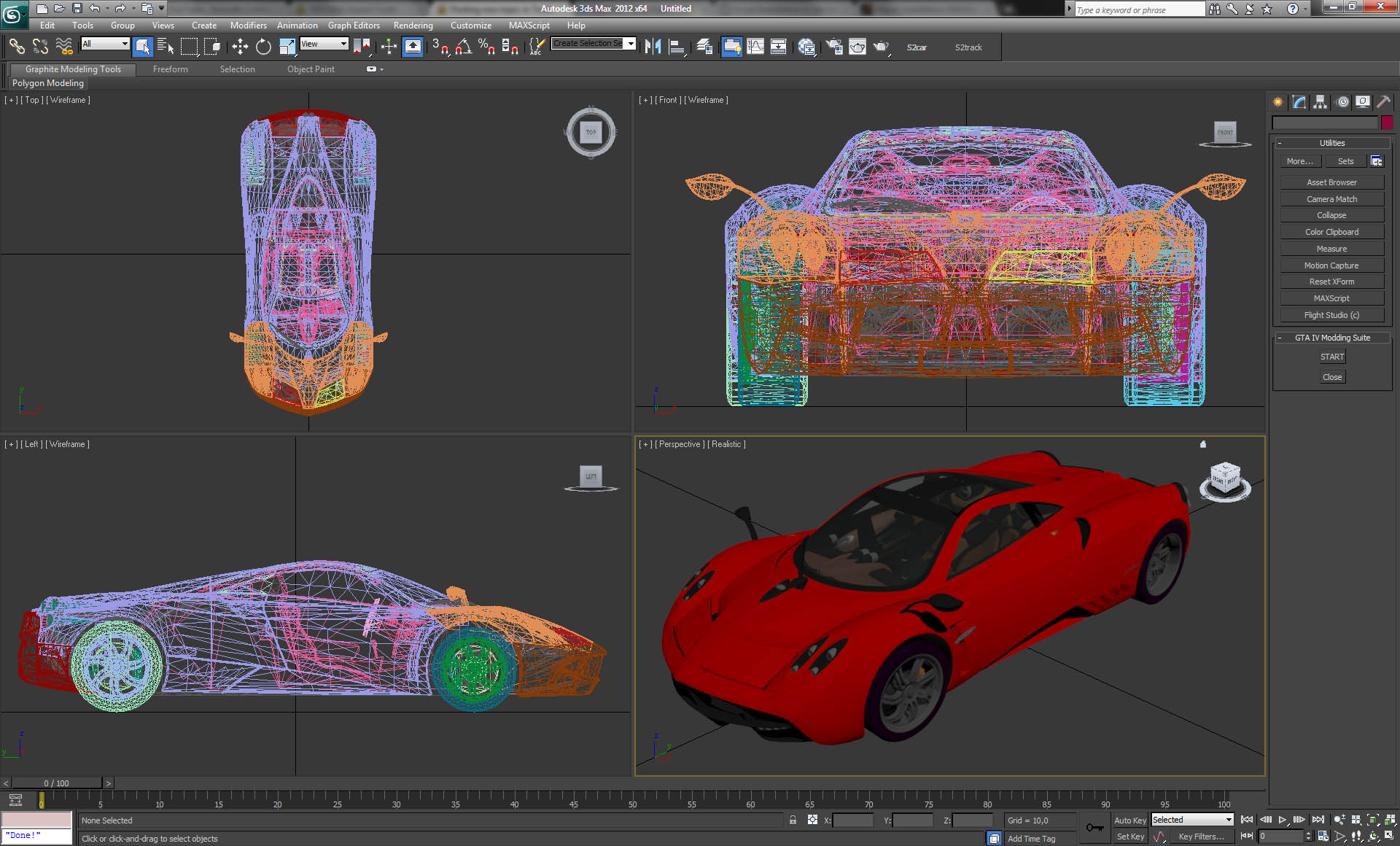Screen dimensions: 1400x846
Task: Open the Modifiers menu
Action: click(x=249, y=25)
